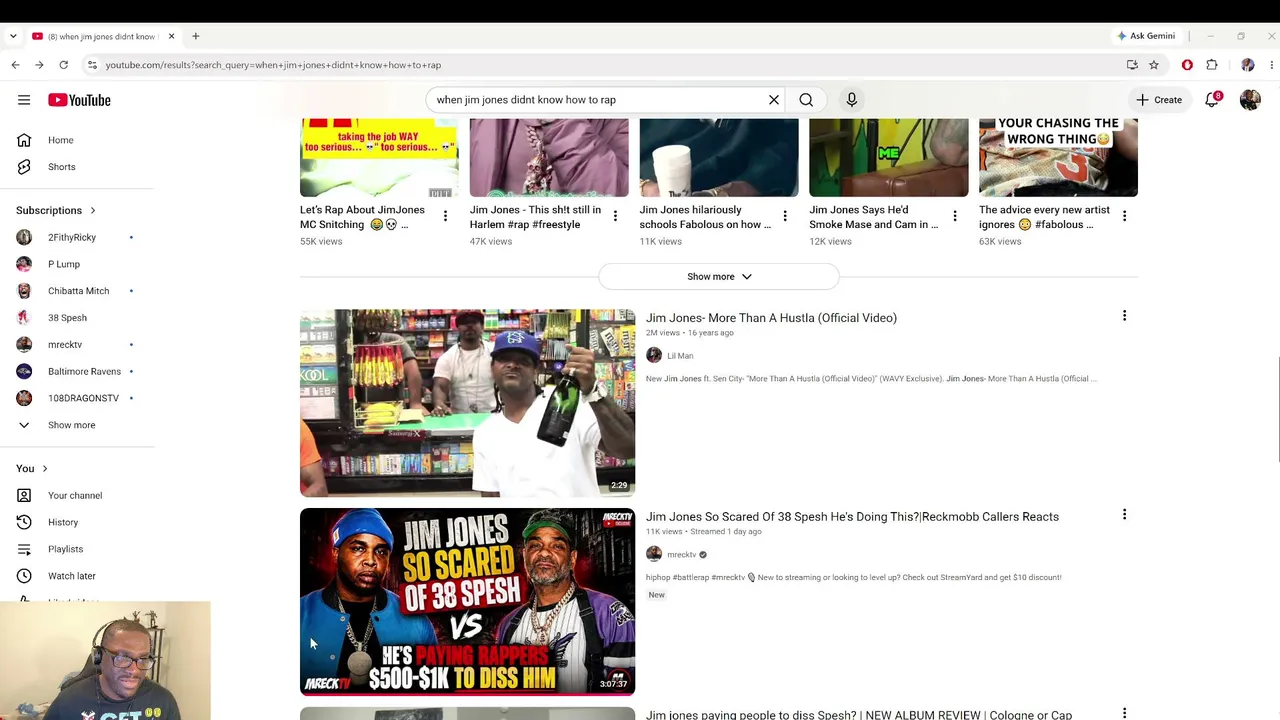
Task: View site information icon in address bar
Action: click(x=92, y=65)
